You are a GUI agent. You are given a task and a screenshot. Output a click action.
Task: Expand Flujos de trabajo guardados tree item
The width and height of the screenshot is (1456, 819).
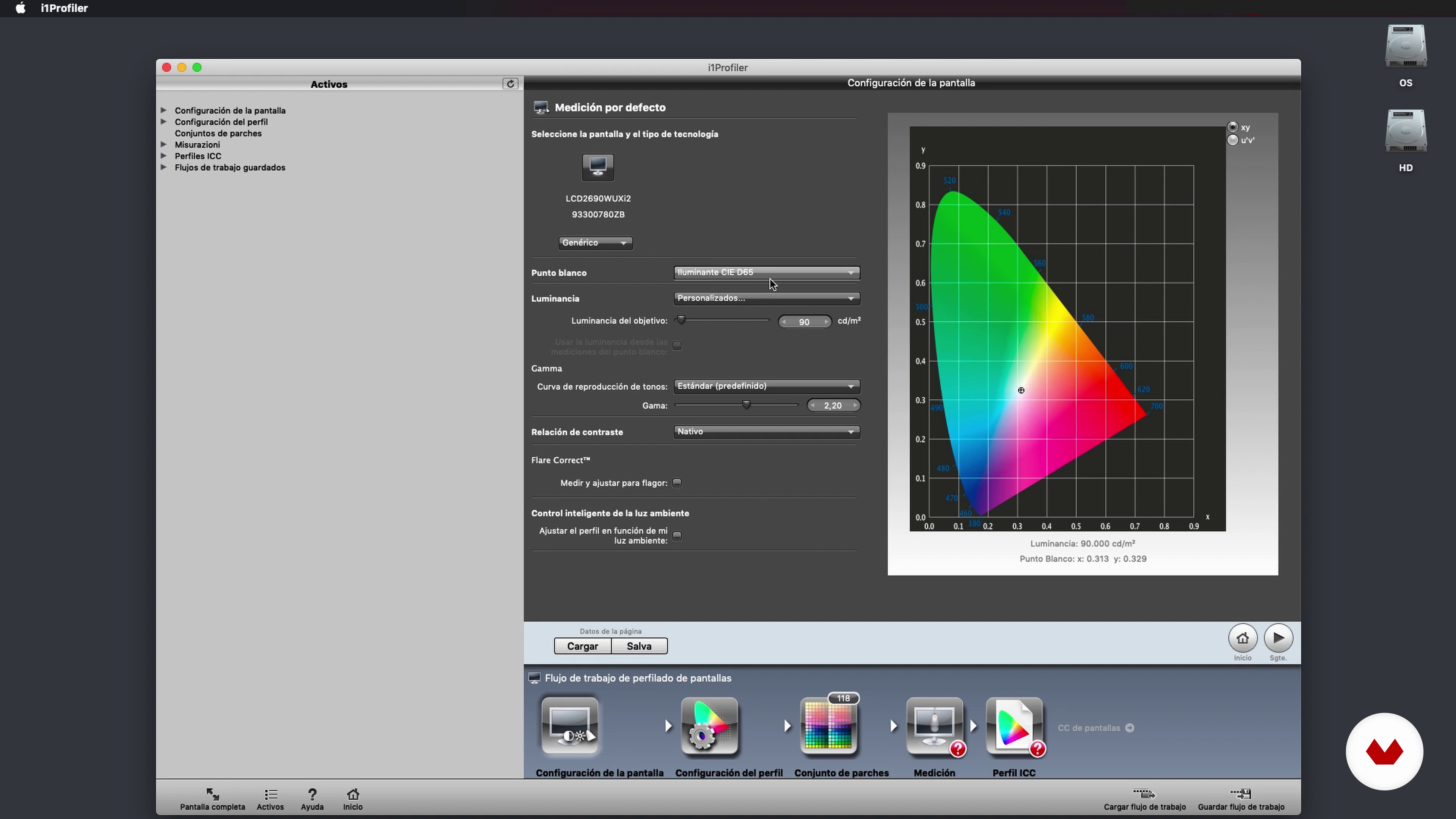163,167
